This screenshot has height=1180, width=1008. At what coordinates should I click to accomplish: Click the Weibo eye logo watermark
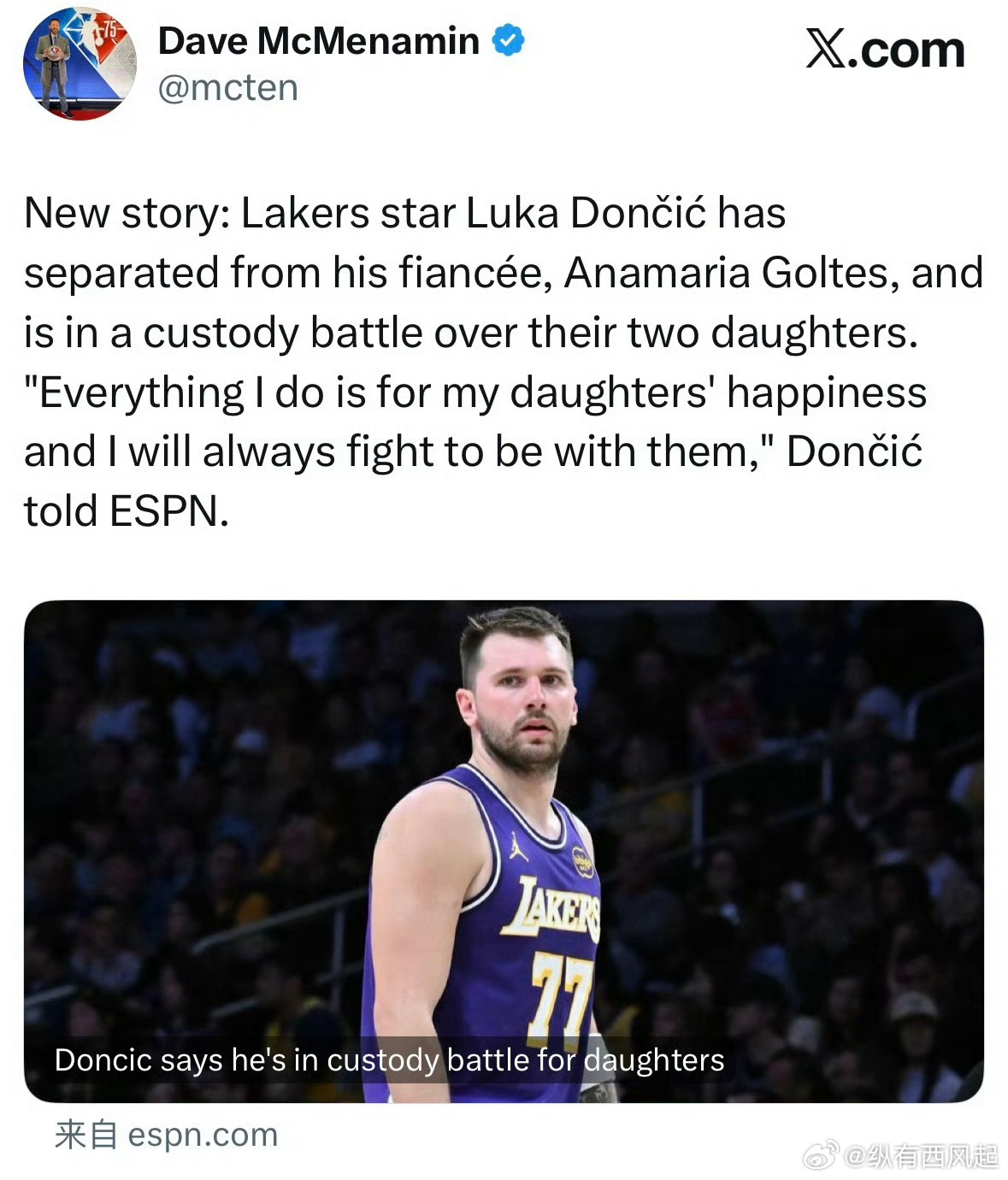pos(822,1156)
